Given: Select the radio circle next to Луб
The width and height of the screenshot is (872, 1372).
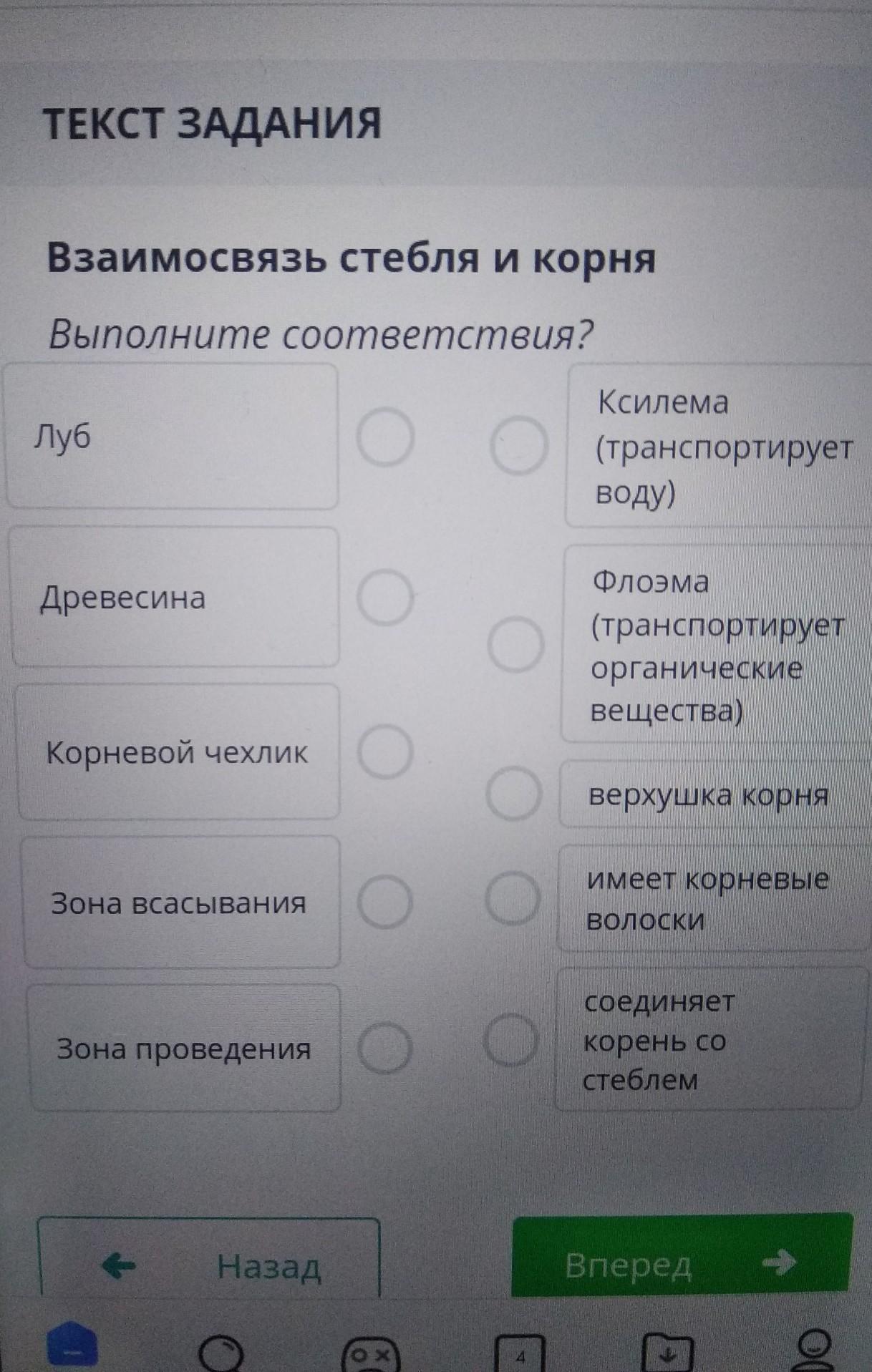Looking at the screenshot, I should point(385,437).
